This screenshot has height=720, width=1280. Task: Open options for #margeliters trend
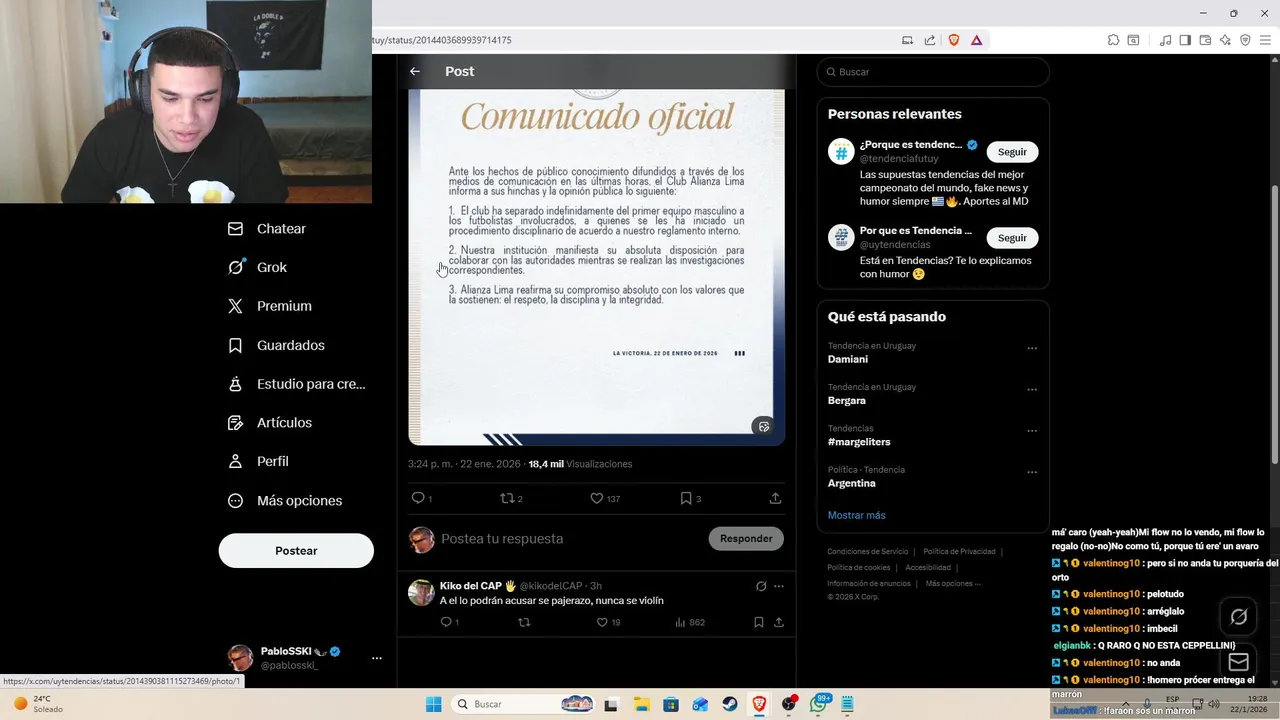pos(1032,431)
